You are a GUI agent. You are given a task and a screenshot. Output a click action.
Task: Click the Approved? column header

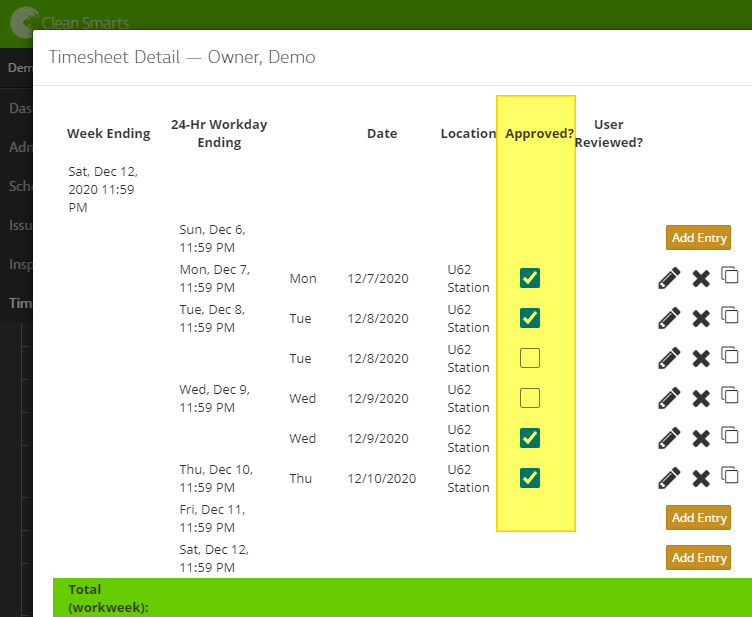(x=539, y=133)
